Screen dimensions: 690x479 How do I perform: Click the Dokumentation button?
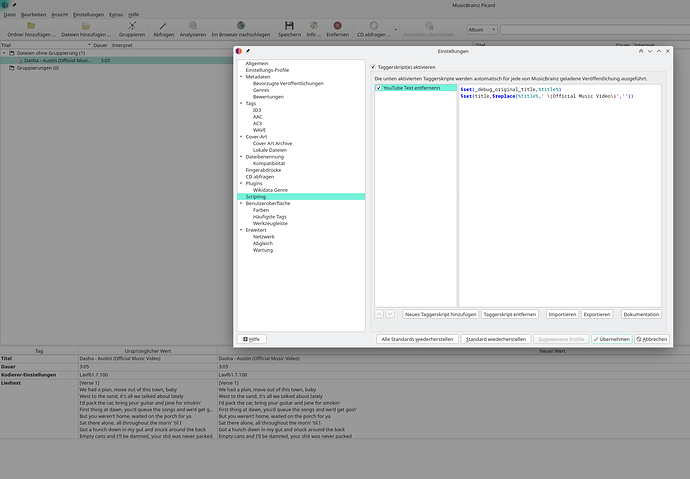point(641,314)
